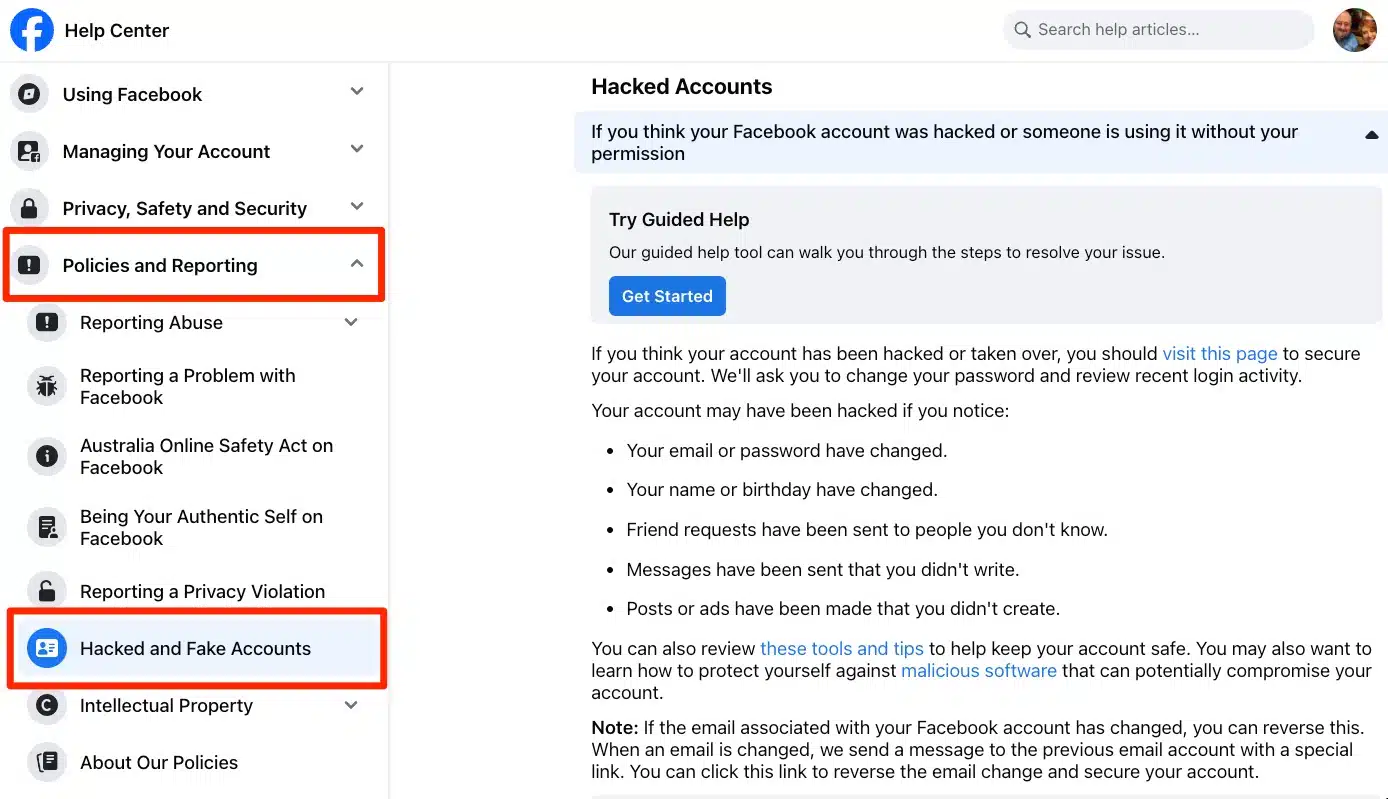Image resolution: width=1388 pixels, height=799 pixels.
Task: Click the bug icon for Reporting a Problem
Action: (46, 386)
